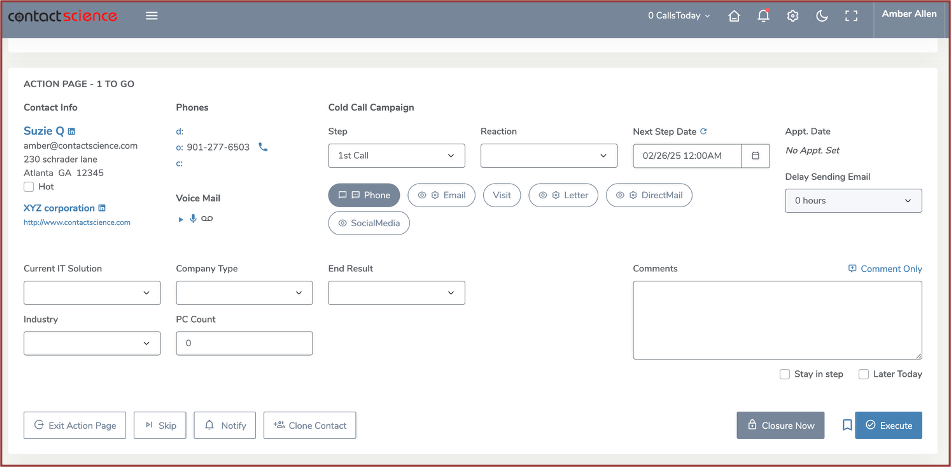Click the PC Count input field
This screenshot has height=468, width=952.
coord(244,344)
